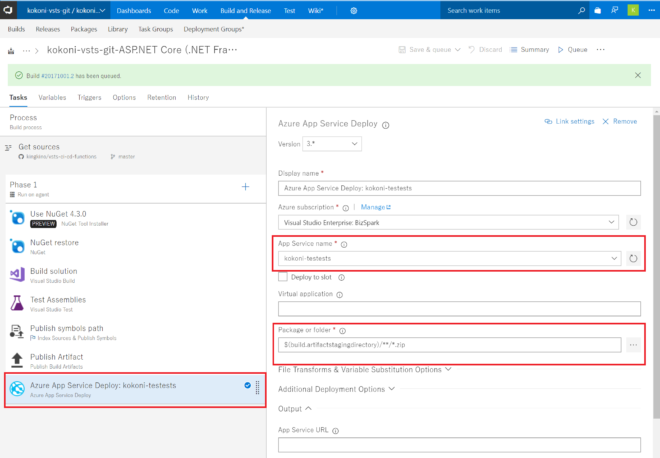Click the search magnifier icon
The image size is (660, 458).
pyautogui.click(x=582, y=11)
